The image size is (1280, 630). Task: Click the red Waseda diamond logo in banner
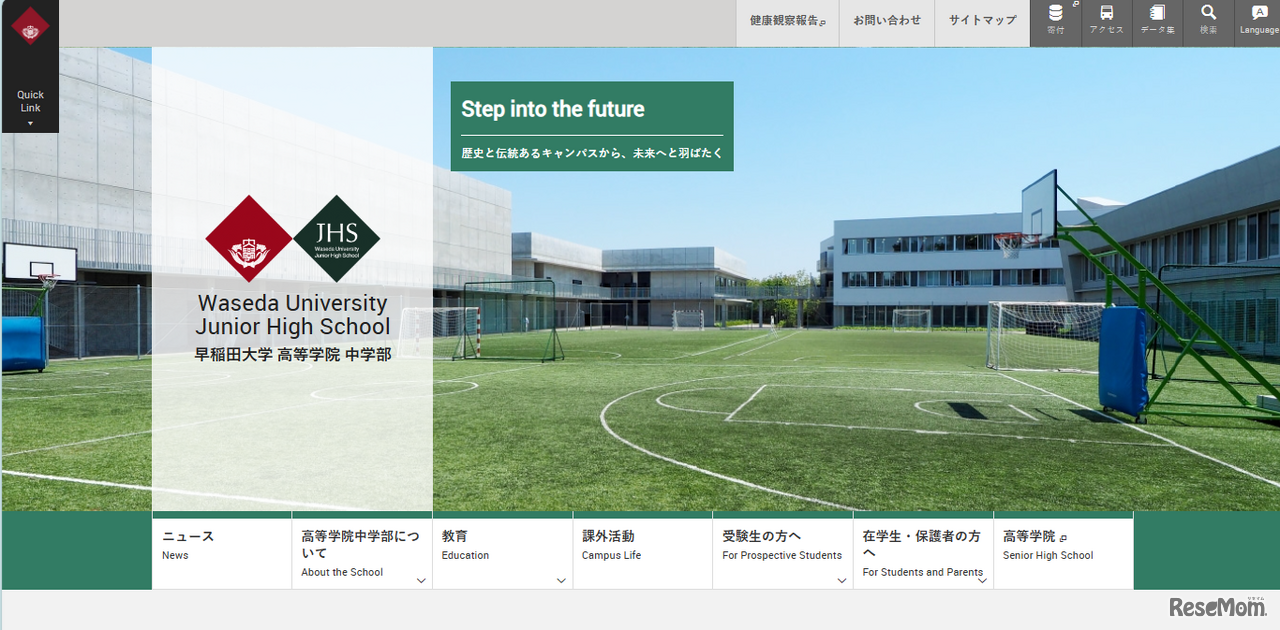[249, 239]
